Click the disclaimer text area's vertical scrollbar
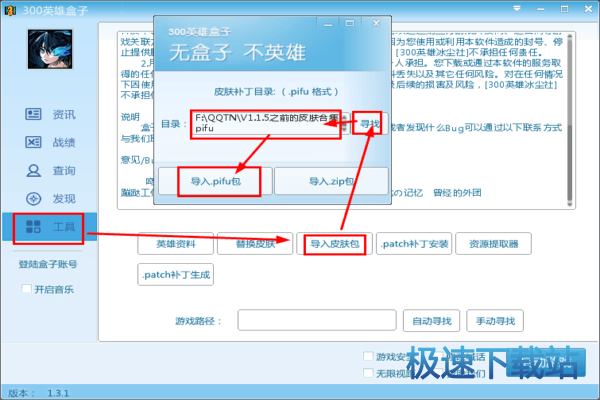This screenshot has height=400, width=600. tap(569, 121)
